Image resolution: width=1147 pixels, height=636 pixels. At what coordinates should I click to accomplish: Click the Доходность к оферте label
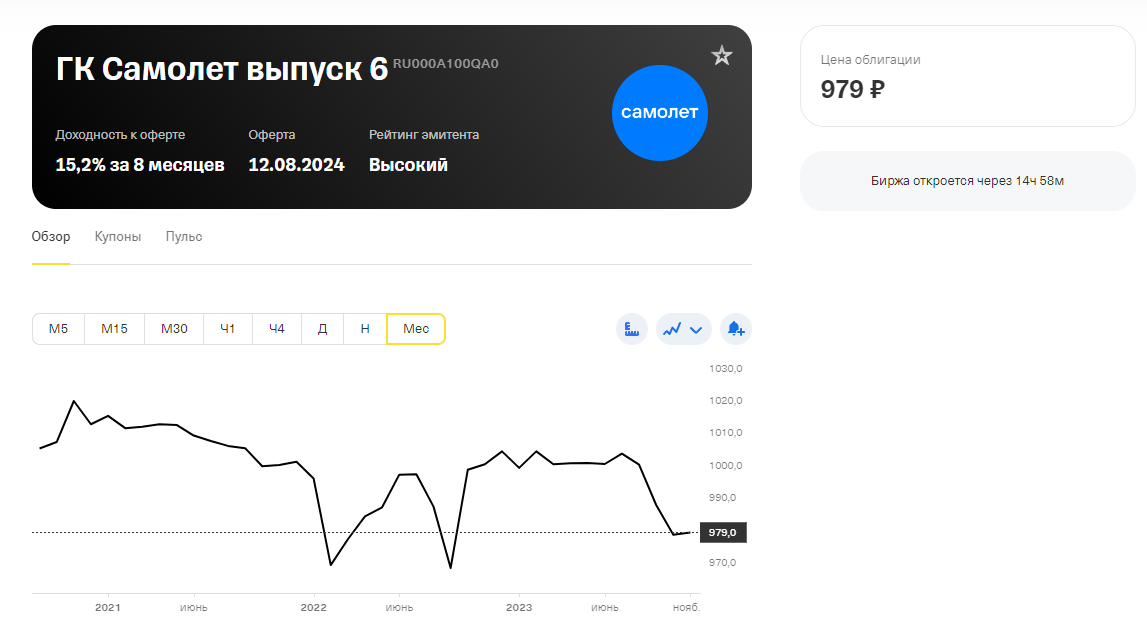120,135
